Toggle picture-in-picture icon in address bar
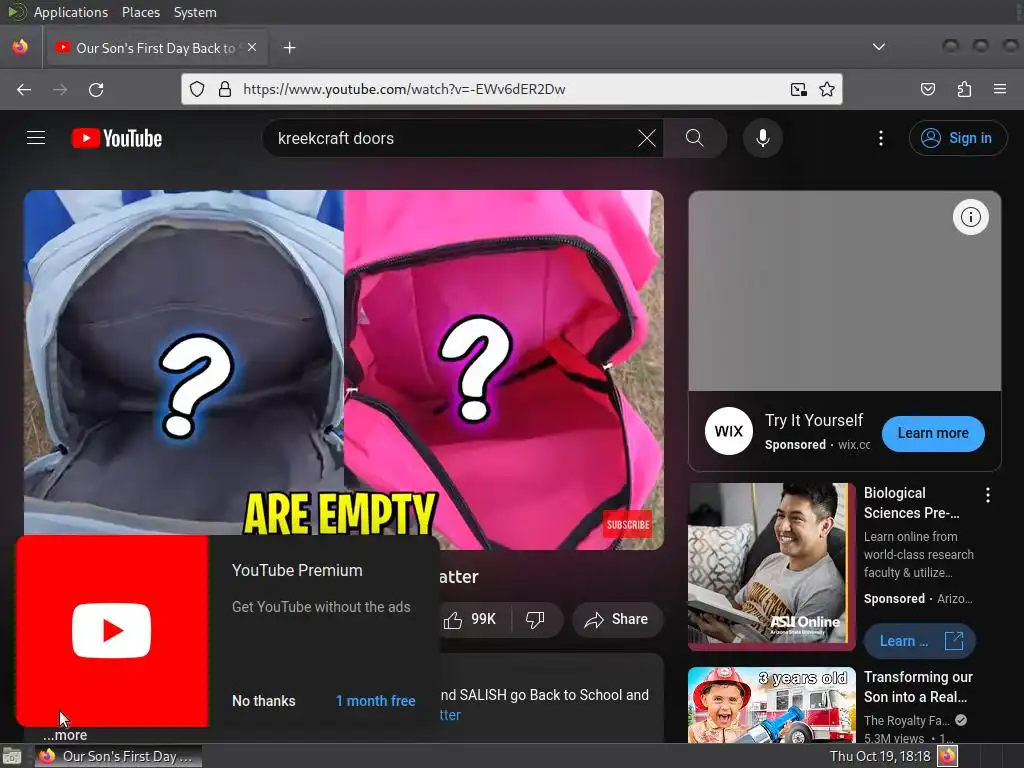Screen dimensions: 1024x768 [x=798, y=89]
